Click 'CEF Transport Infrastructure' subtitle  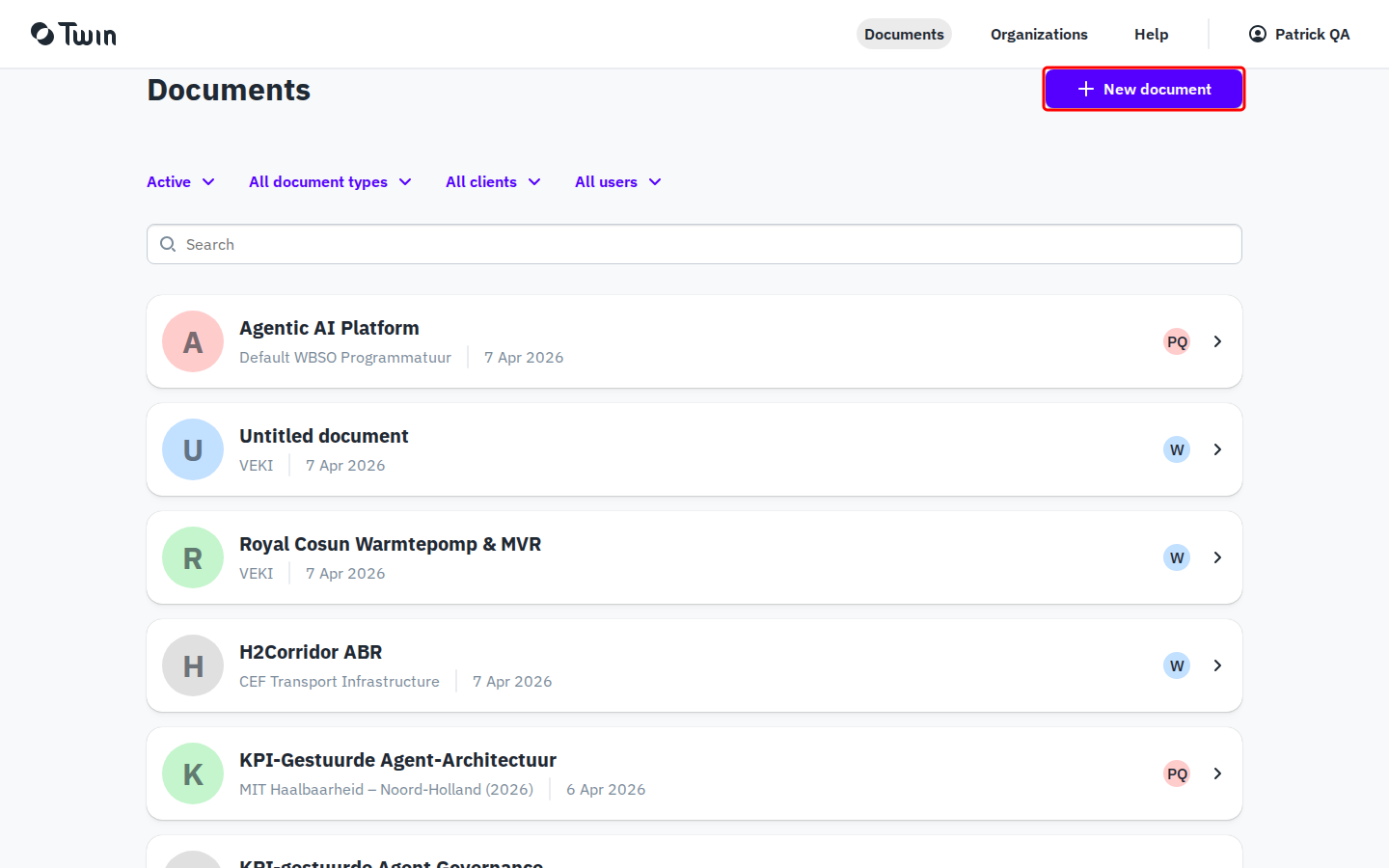coord(340,681)
